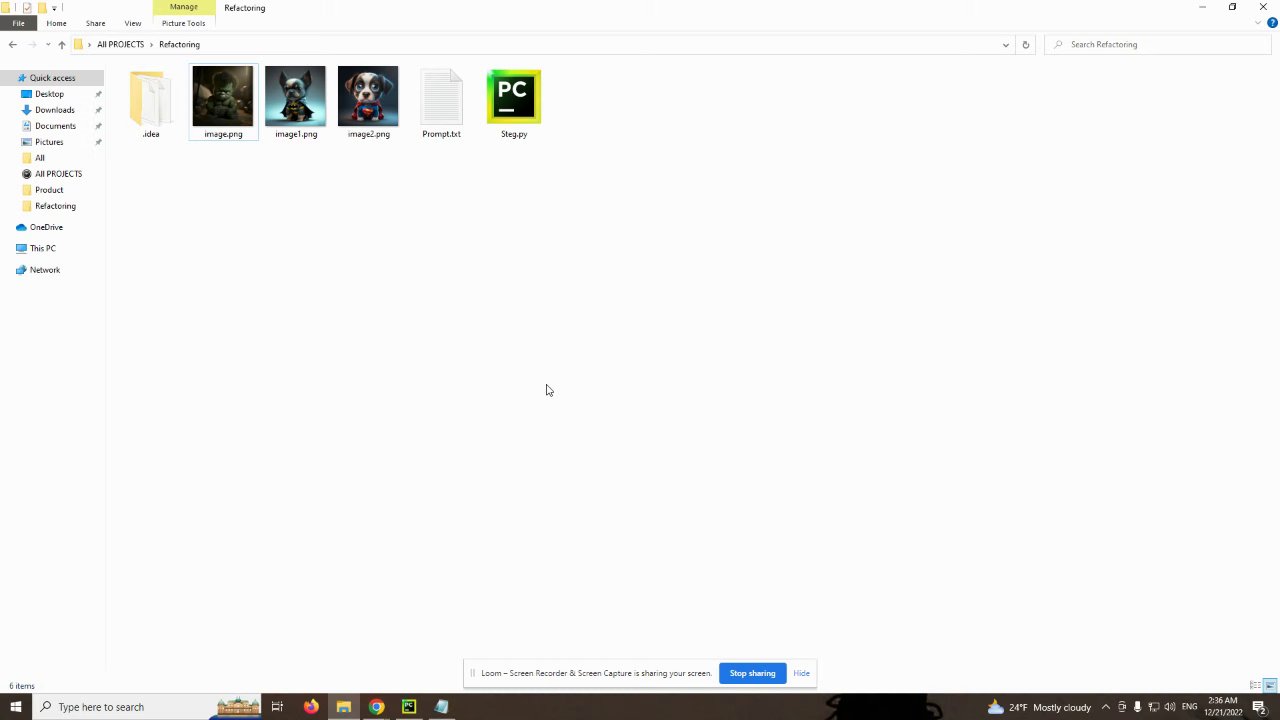Click All PROJECTS in the address bar
Viewport: 1280px width, 720px height.
(x=120, y=44)
